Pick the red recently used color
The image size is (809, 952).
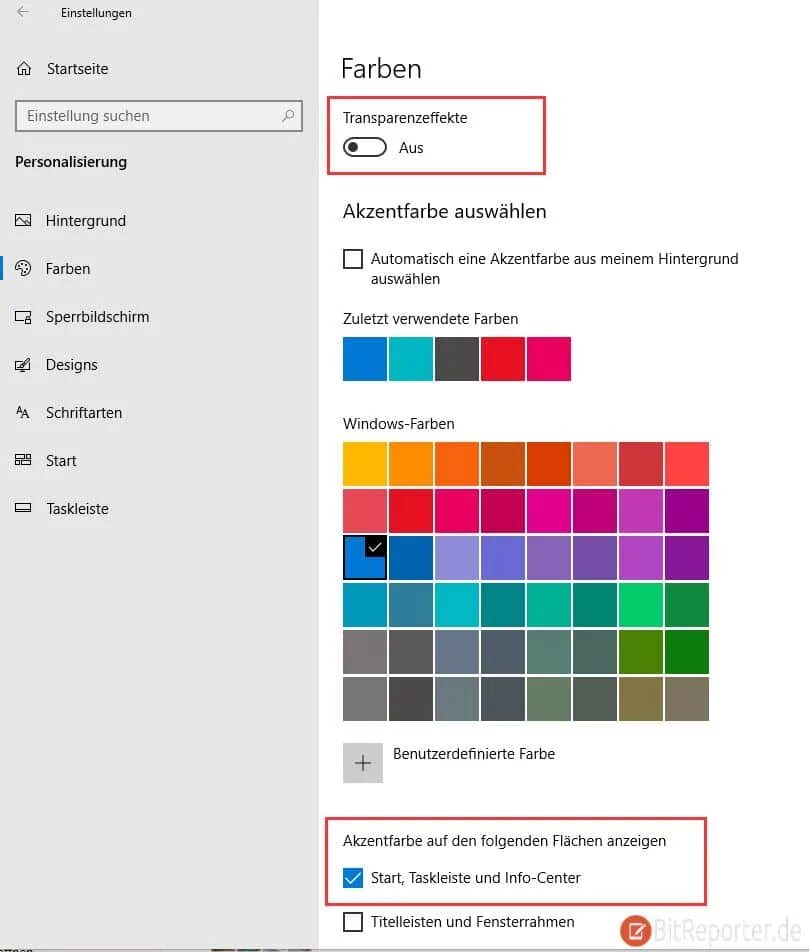pyautogui.click(x=502, y=359)
